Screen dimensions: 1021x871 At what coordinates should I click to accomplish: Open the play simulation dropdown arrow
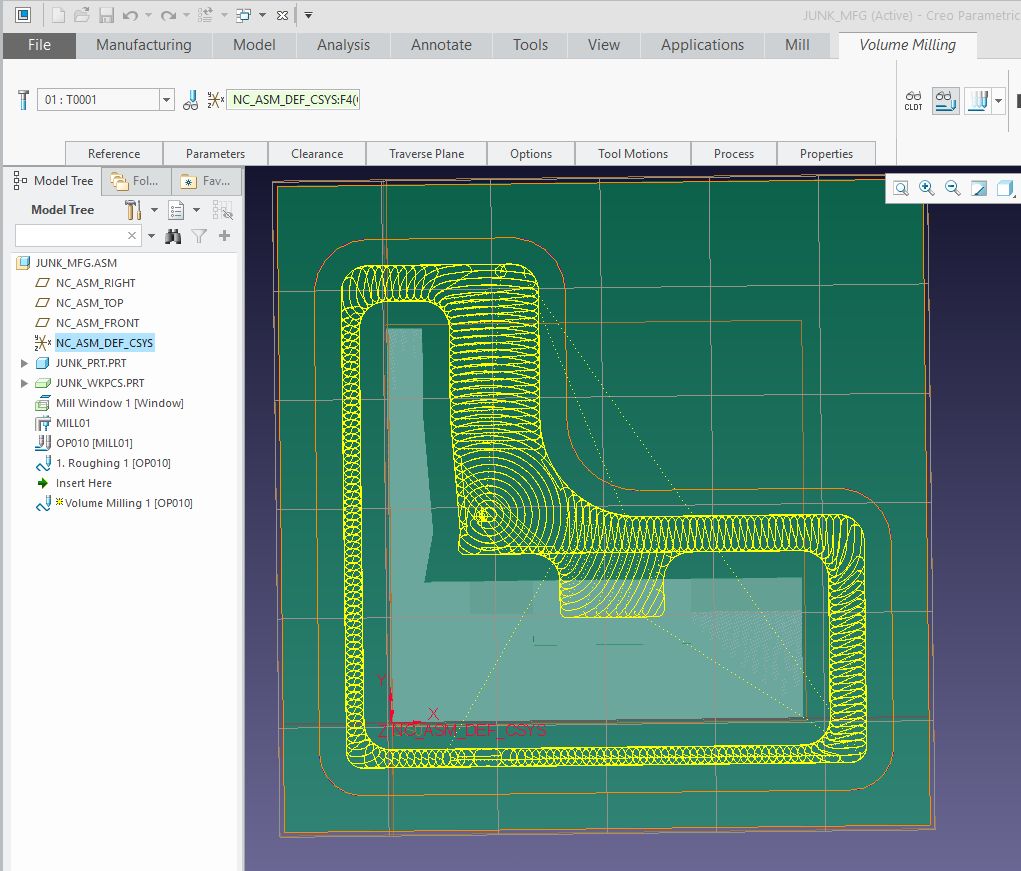tap(1000, 101)
